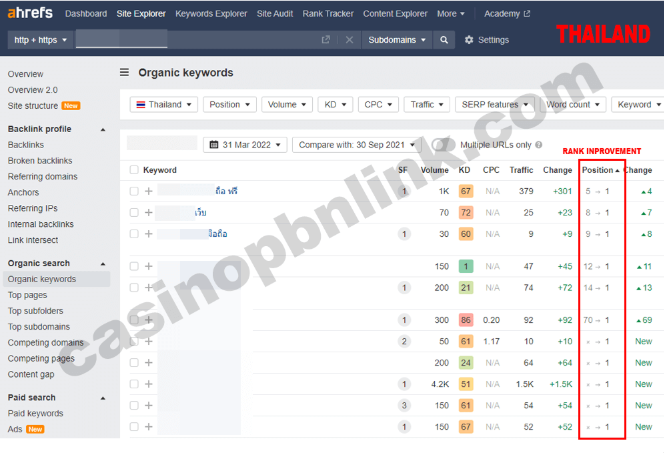Viewport: 664px width, 453px height.
Task: Expand plus icon in the KD 24 row
Action: (149, 363)
